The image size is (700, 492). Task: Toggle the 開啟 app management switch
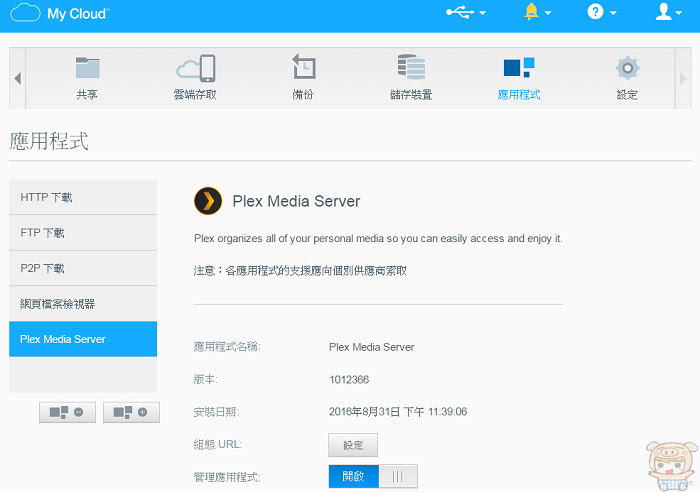[373, 476]
